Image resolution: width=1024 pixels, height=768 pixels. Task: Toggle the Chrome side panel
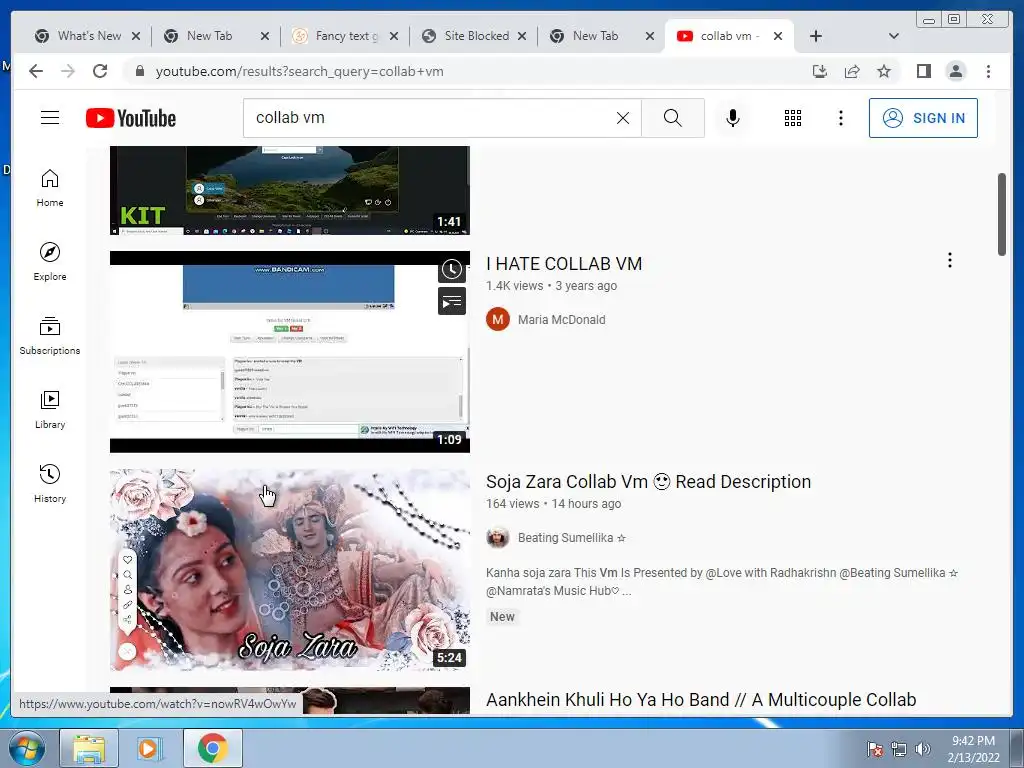[923, 71]
